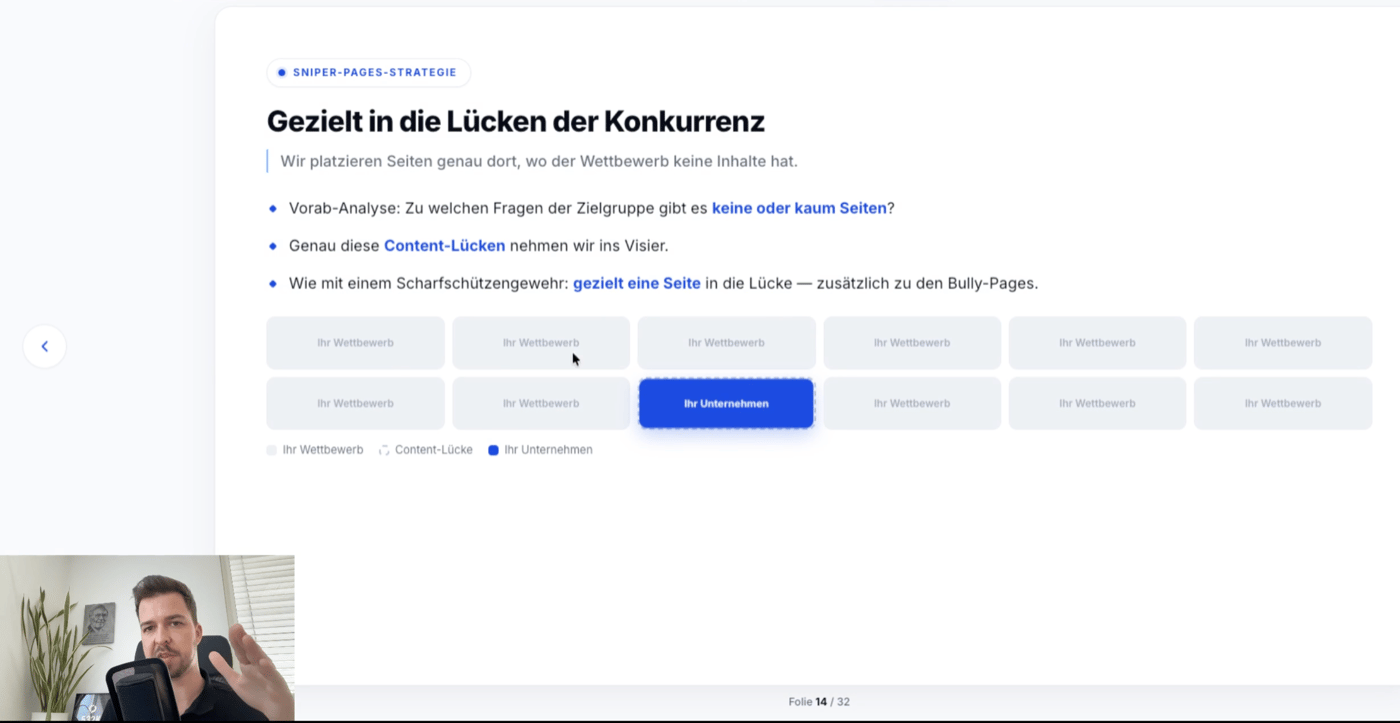Click the presenter webcam video thumbnail

(x=147, y=638)
